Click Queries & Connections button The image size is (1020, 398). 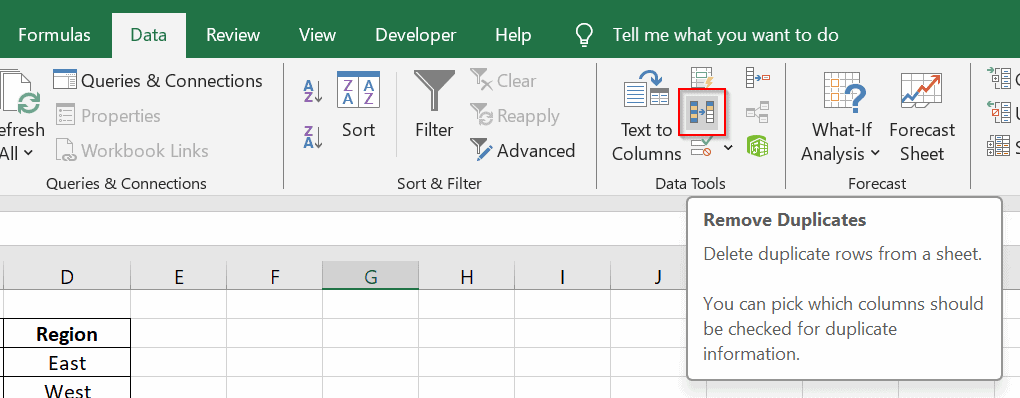(x=158, y=81)
